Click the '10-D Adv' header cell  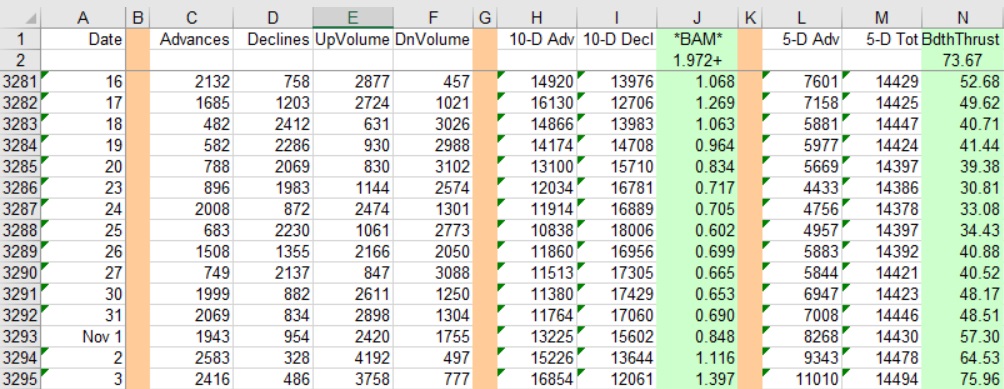537,39
